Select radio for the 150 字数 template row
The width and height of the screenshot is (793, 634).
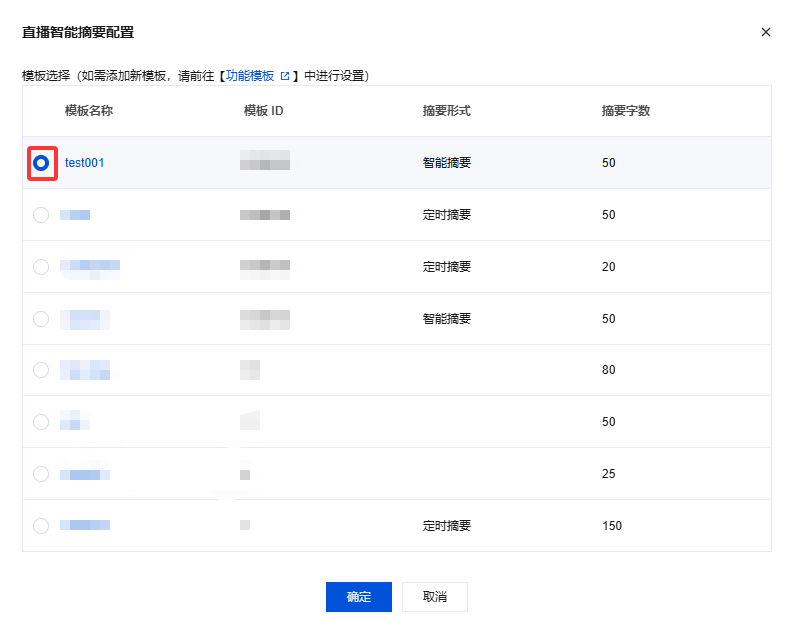click(x=41, y=526)
